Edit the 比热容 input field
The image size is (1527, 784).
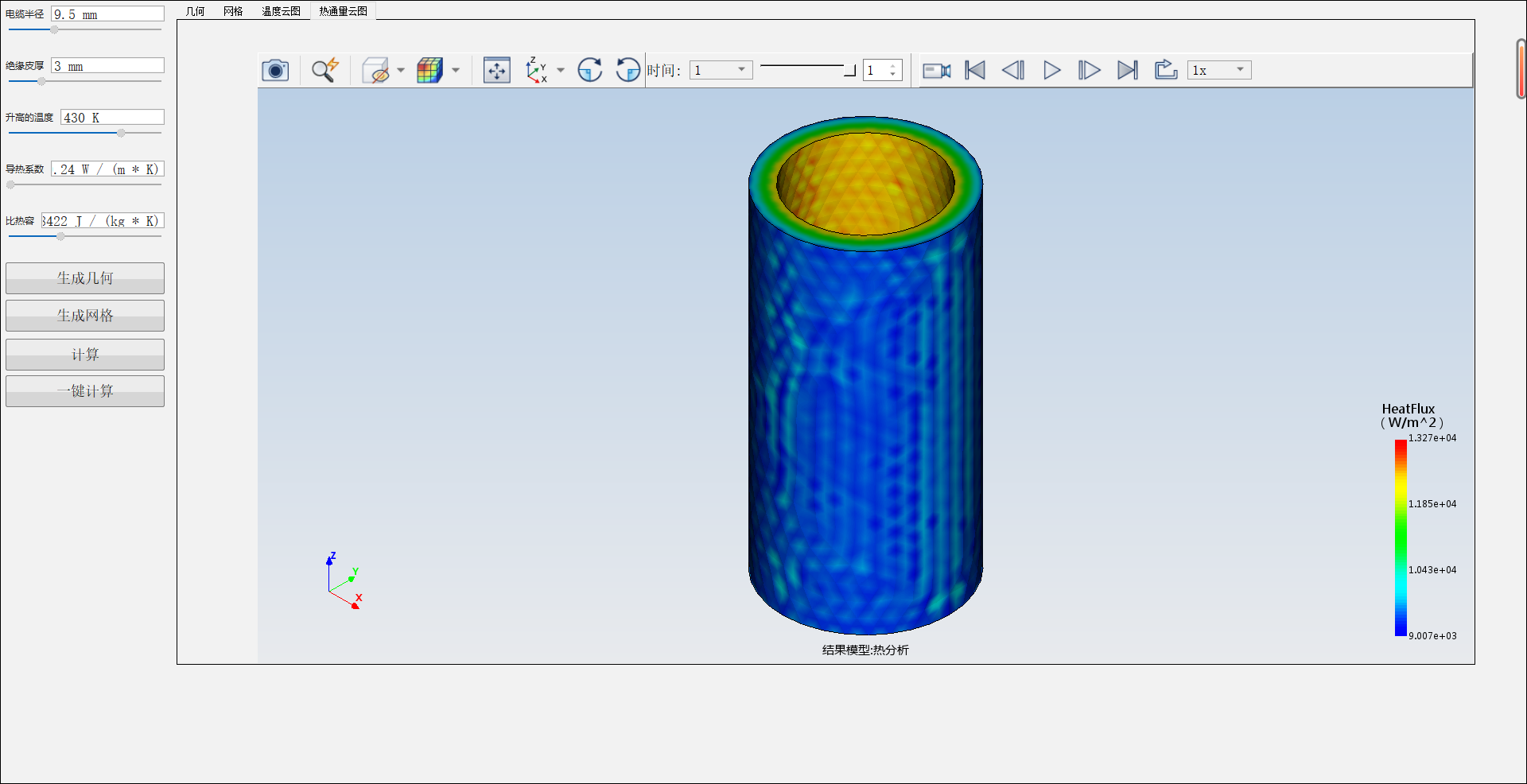point(103,221)
